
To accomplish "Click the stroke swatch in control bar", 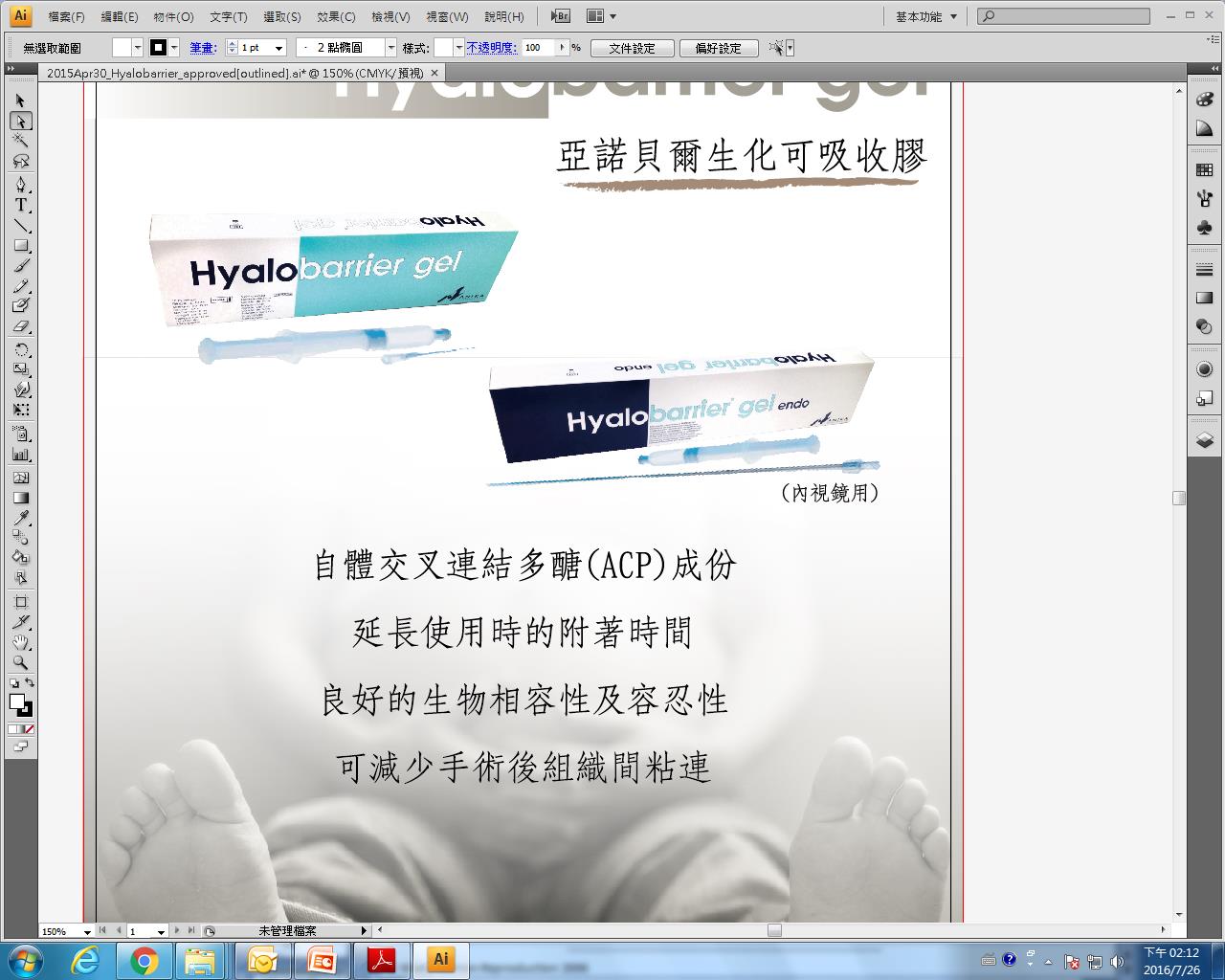I will 159,48.
